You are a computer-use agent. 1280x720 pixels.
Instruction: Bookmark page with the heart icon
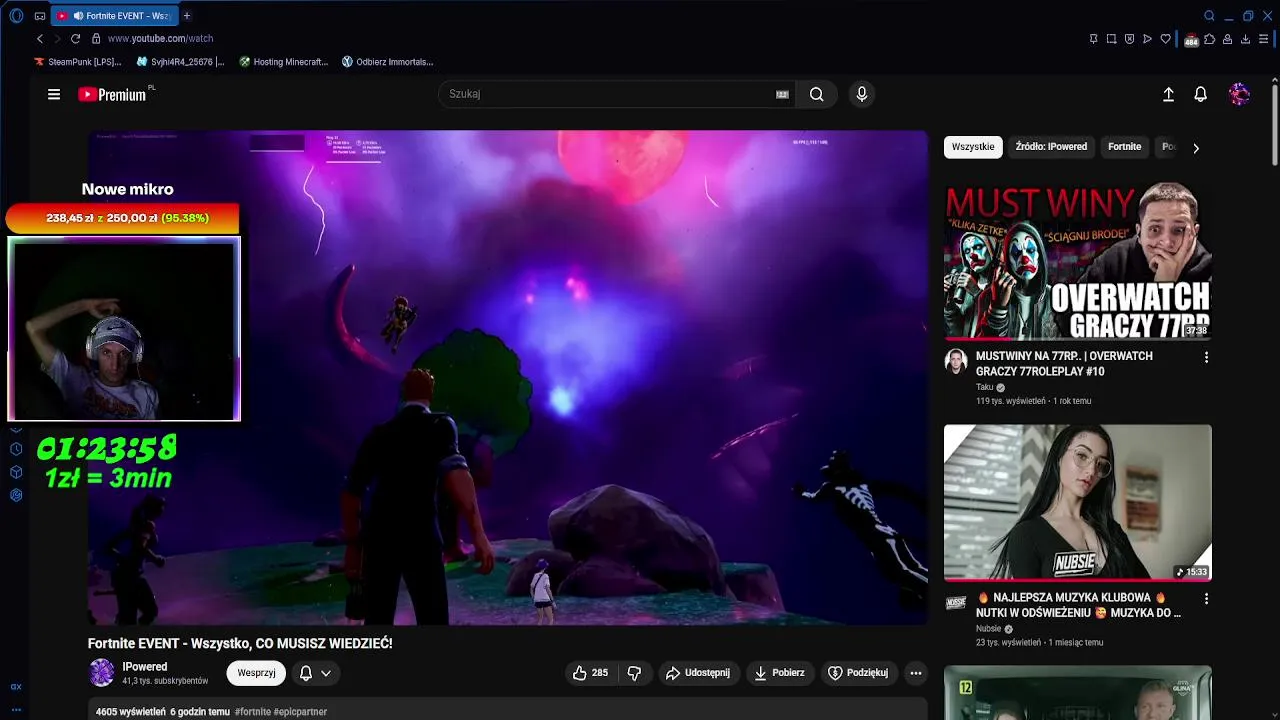[1165, 39]
